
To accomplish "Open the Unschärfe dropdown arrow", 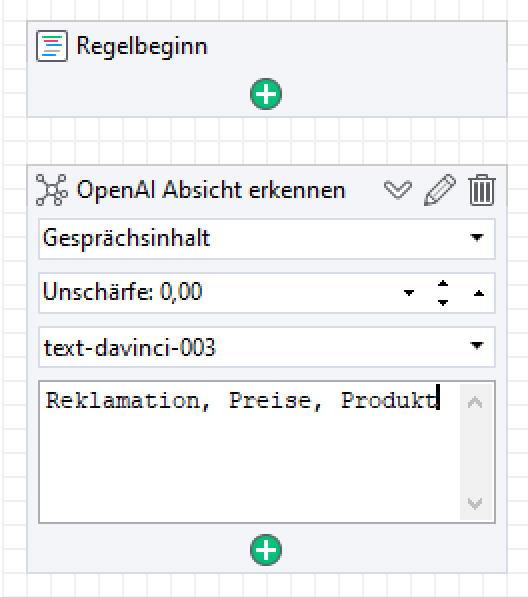I will click(409, 293).
